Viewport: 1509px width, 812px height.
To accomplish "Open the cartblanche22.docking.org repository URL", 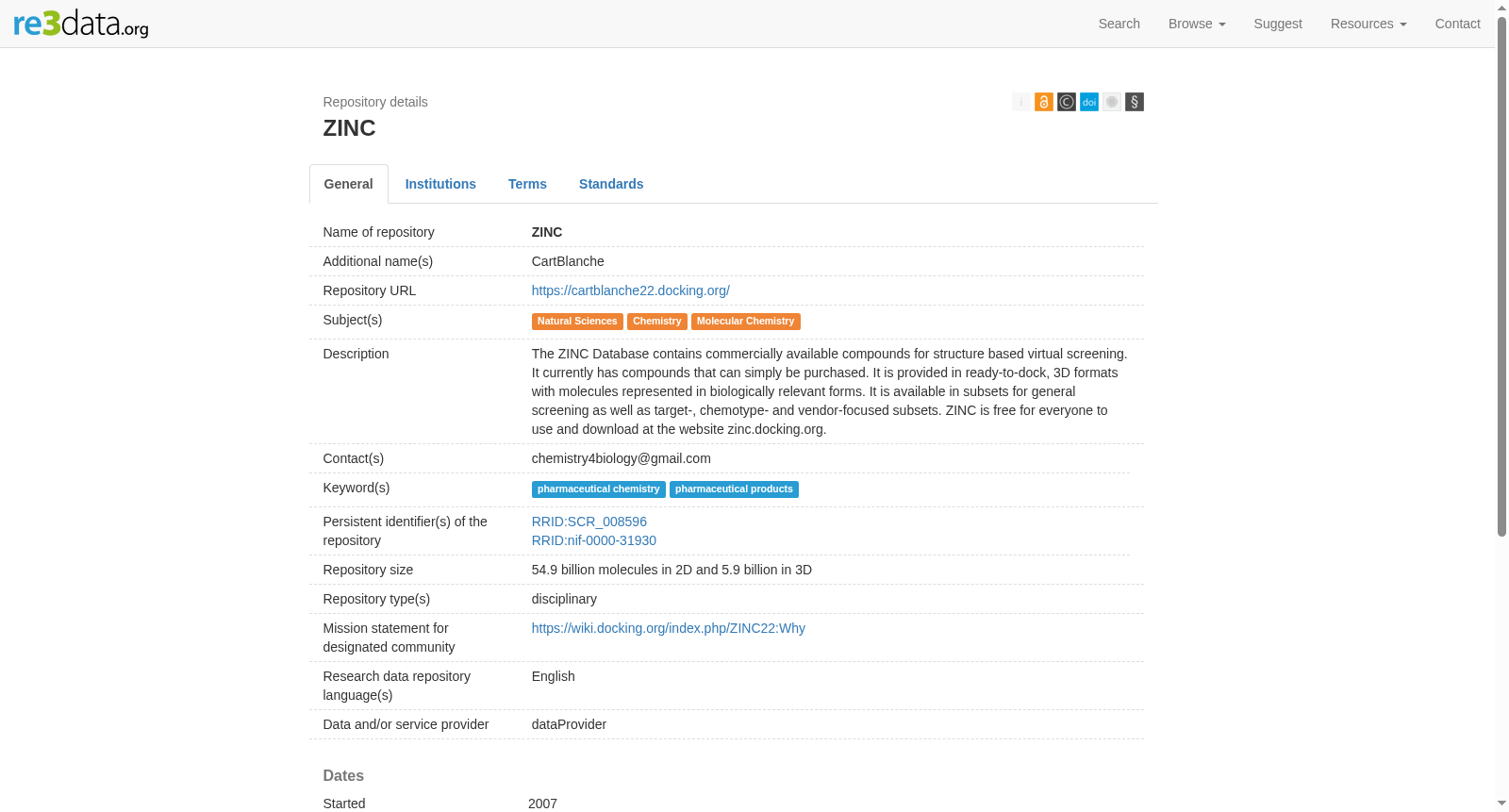I will [631, 290].
